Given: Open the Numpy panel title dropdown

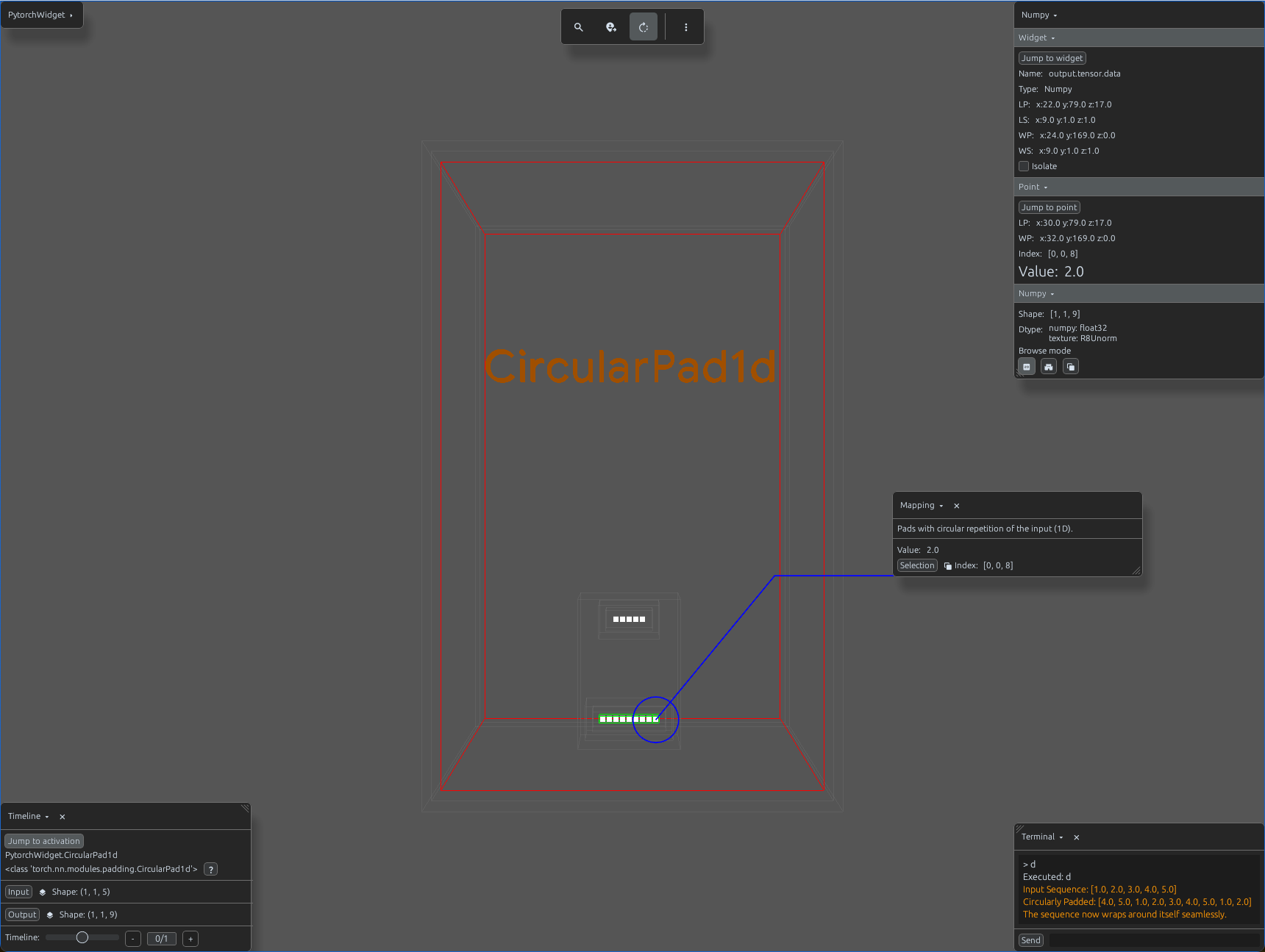Looking at the screenshot, I should click(1039, 15).
